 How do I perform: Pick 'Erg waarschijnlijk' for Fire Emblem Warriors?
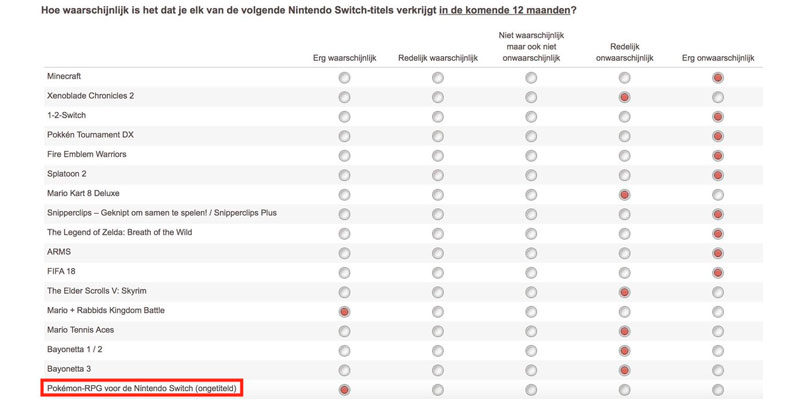[344, 156]
